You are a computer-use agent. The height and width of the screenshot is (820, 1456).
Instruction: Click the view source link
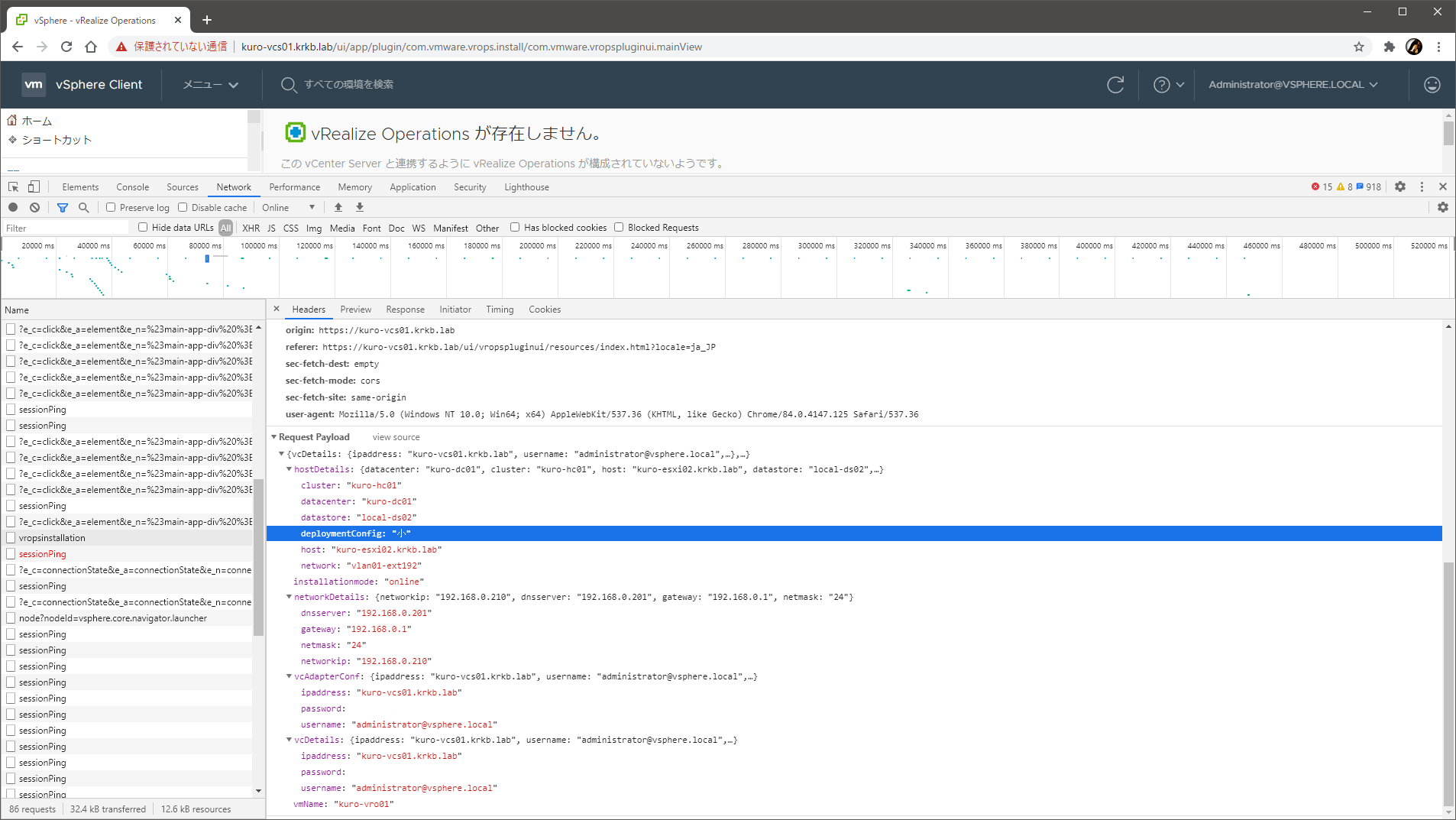[x=396, y=437]
